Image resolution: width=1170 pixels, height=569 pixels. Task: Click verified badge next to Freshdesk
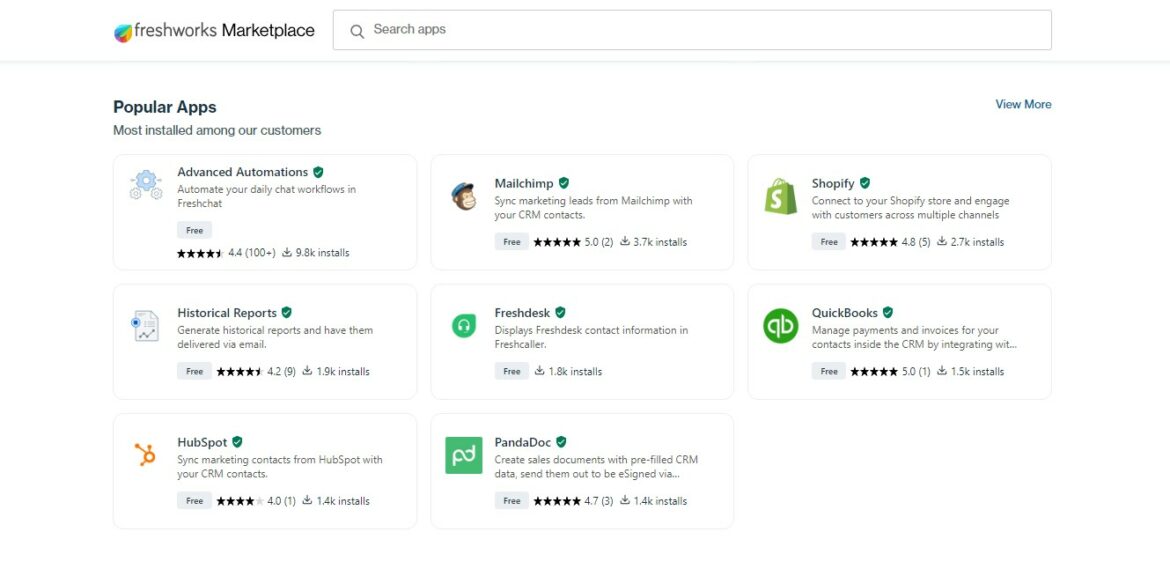[x=560, y=312]
